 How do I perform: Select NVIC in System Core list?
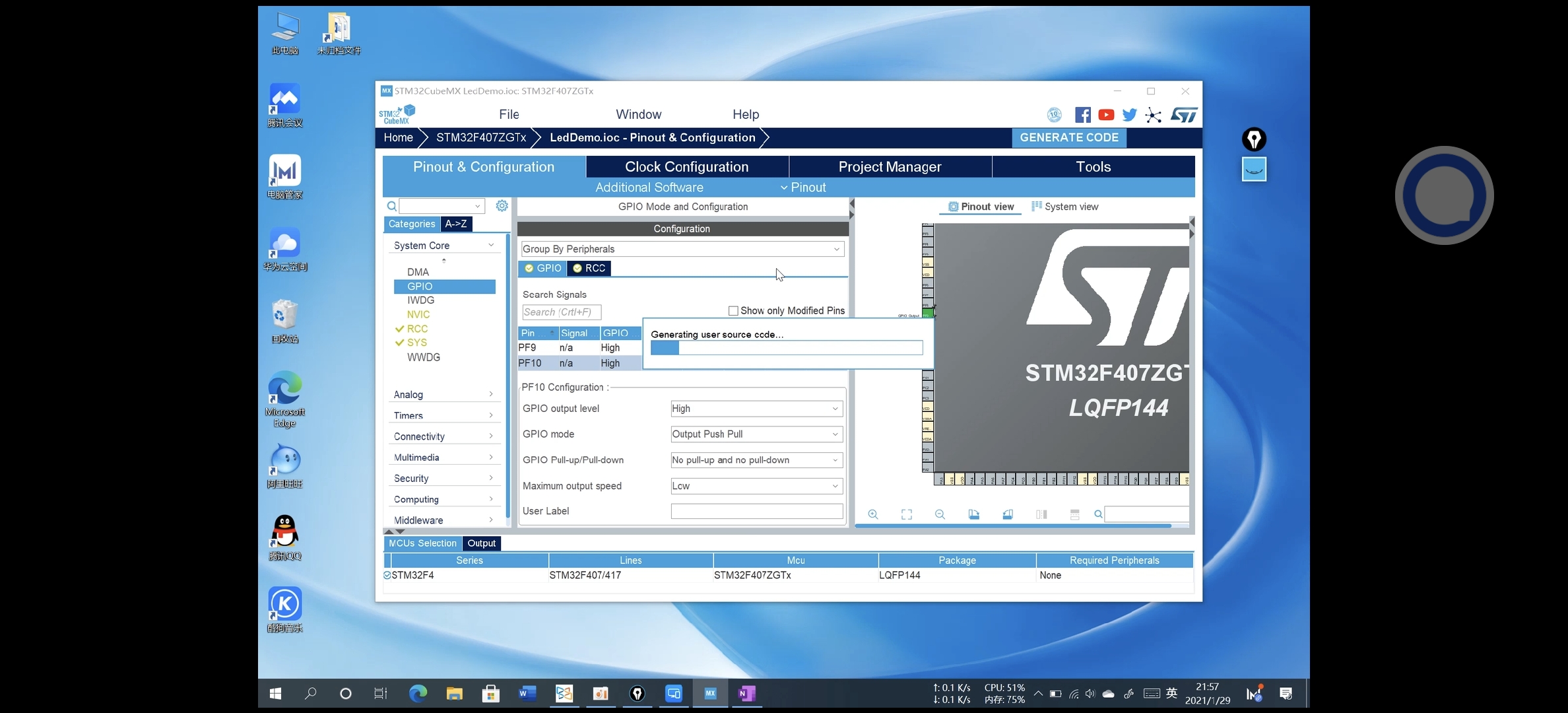pyautogui.click(x=418, y=315)
